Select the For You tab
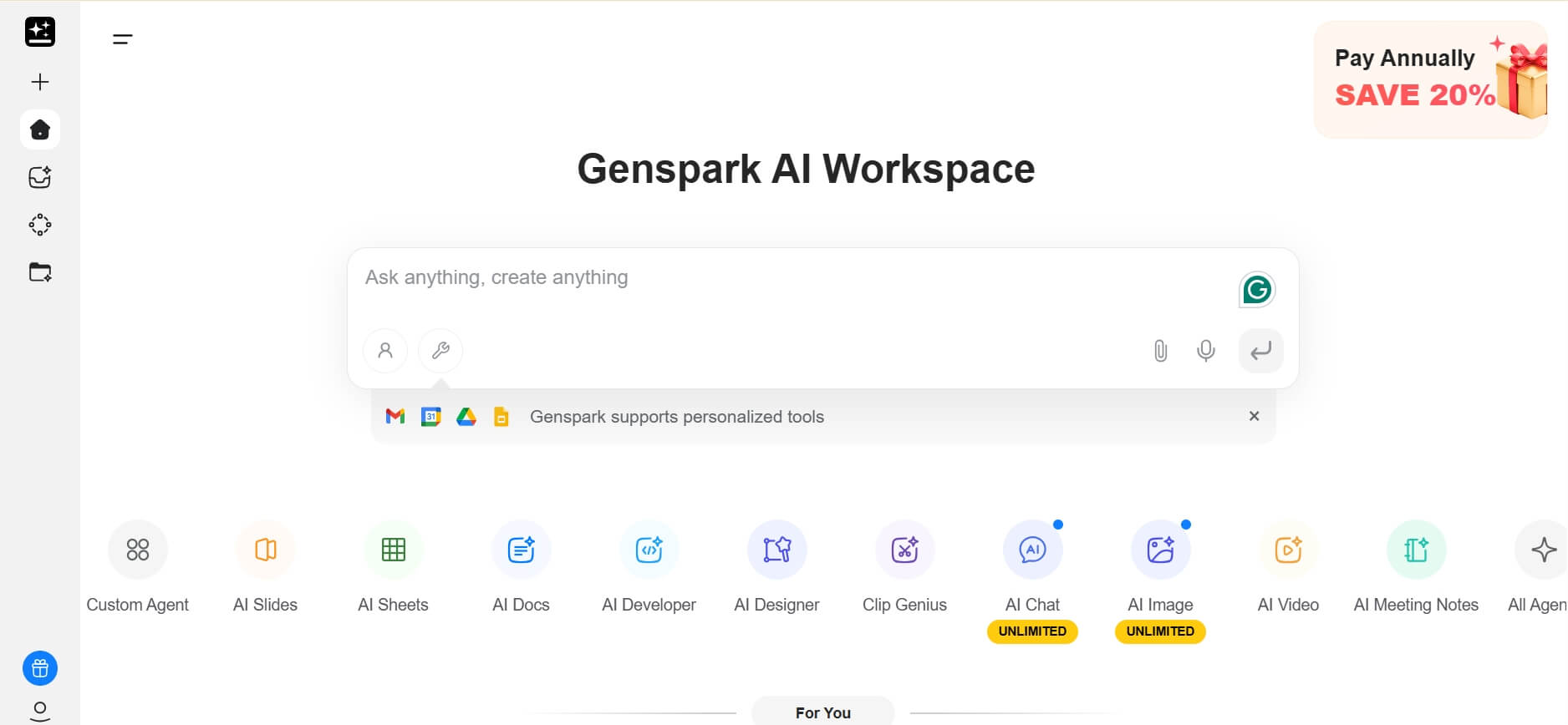 click(823, 712)
